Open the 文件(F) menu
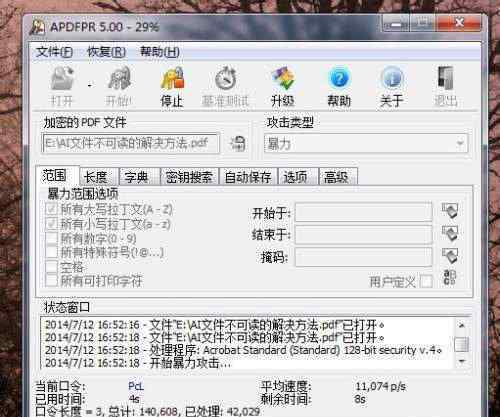This screenshot has height=417, width=500. [54, 52]
